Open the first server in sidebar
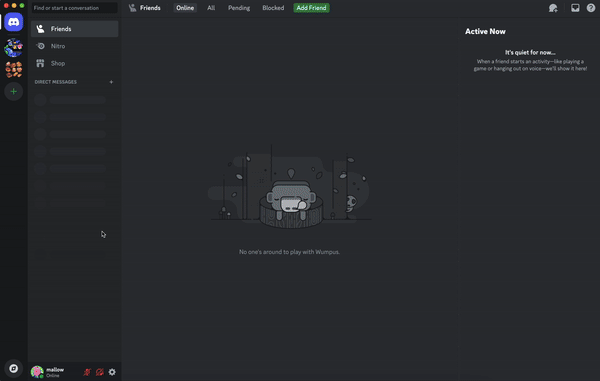 [14, 48]
